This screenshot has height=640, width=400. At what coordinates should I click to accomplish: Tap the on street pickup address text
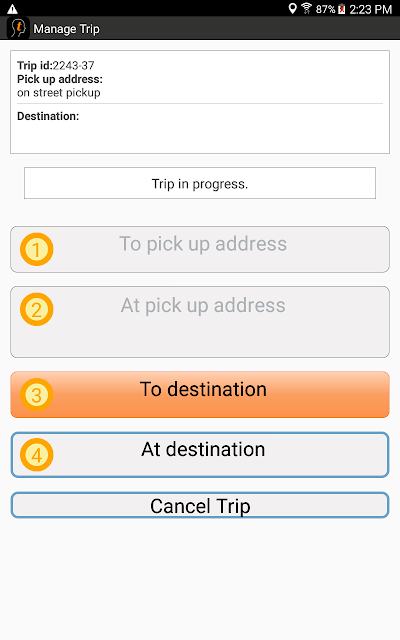click(59, 93)
